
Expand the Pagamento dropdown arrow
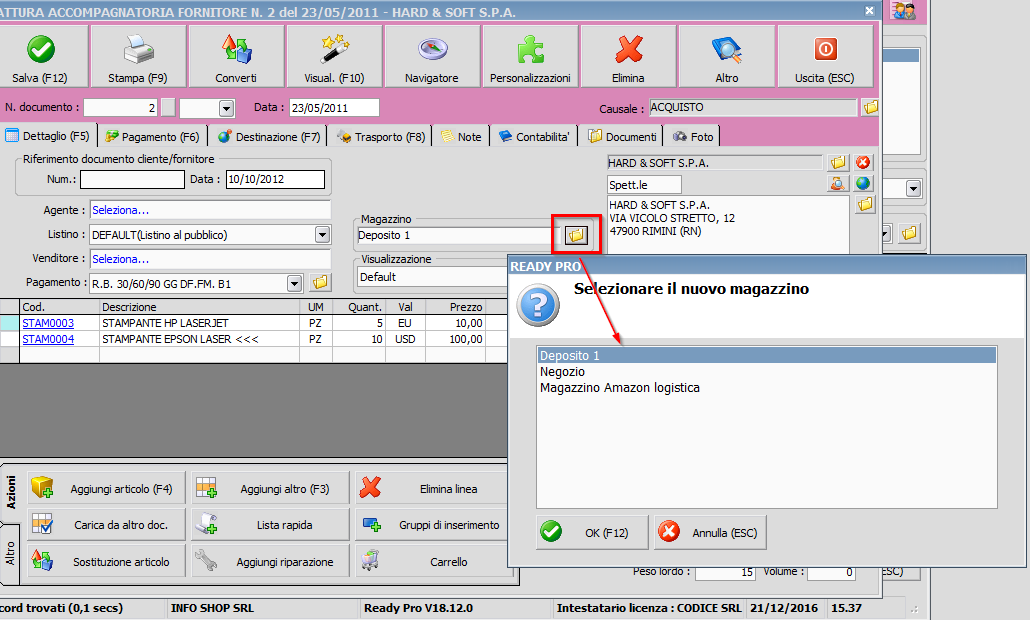(294, 283)
